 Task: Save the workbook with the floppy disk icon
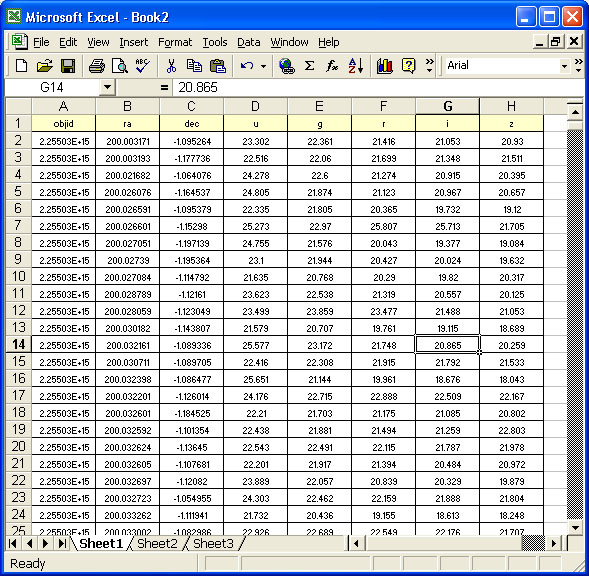[68, 66]
